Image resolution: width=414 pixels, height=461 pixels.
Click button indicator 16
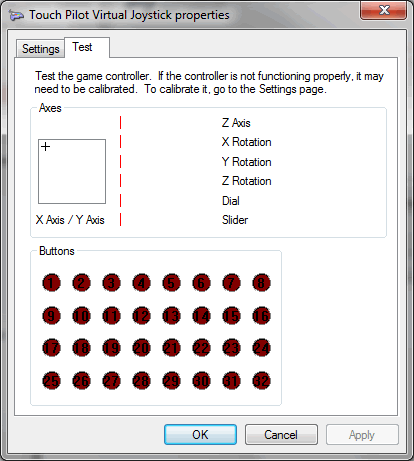(x=261, y=316)
